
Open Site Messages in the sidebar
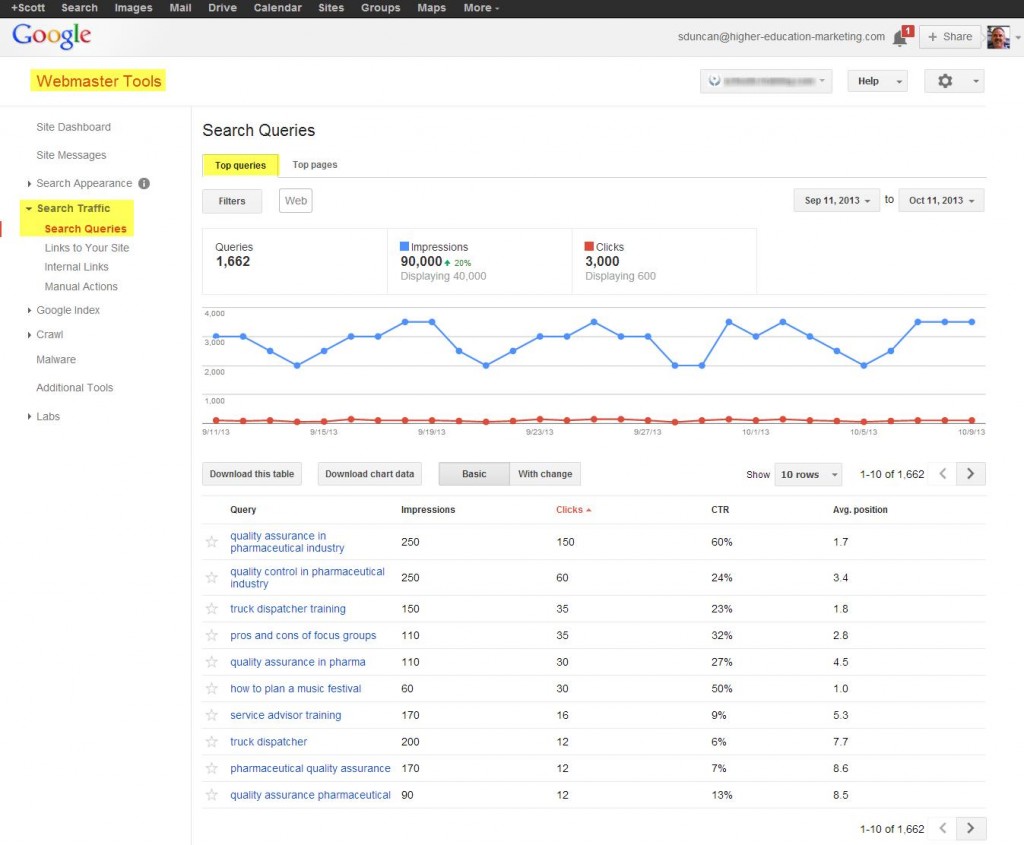pyautogui.click(x=71, y=155)
